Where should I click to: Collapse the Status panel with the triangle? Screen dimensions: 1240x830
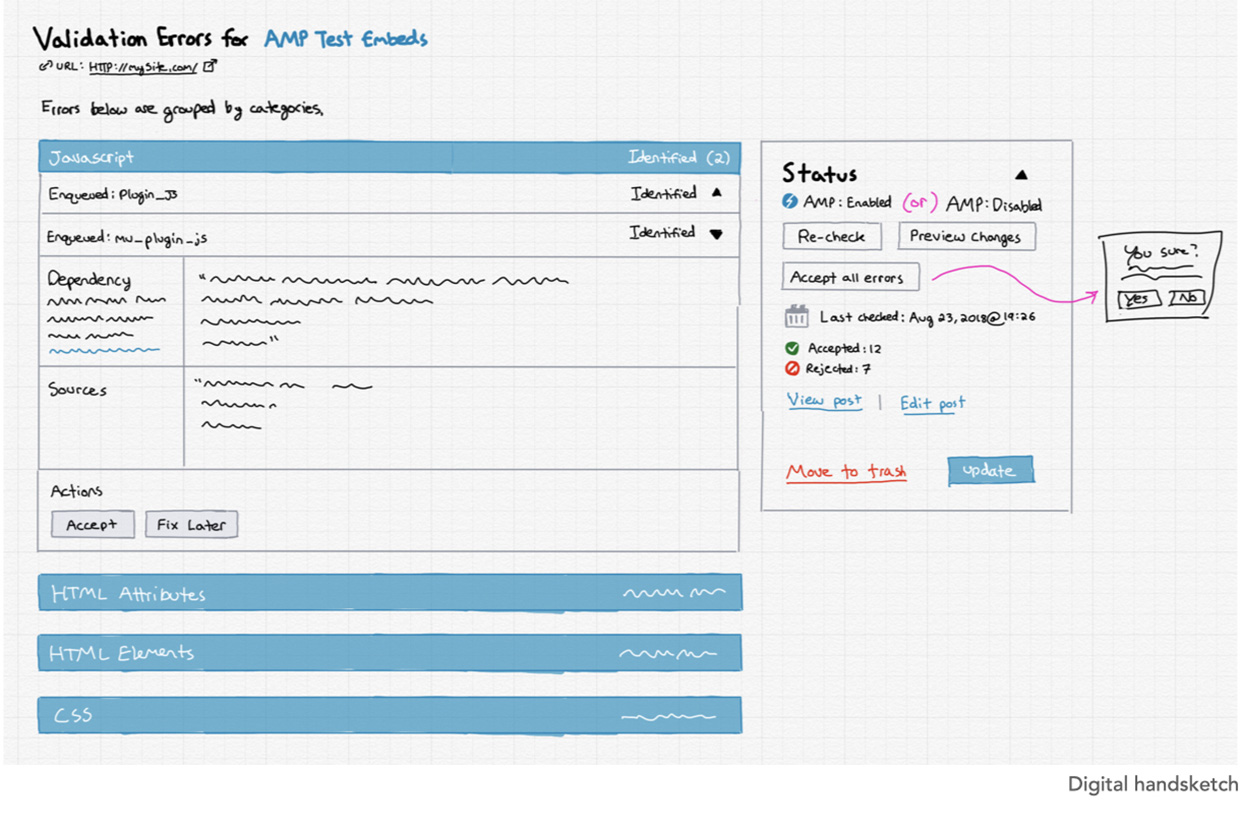(1021, 175)
